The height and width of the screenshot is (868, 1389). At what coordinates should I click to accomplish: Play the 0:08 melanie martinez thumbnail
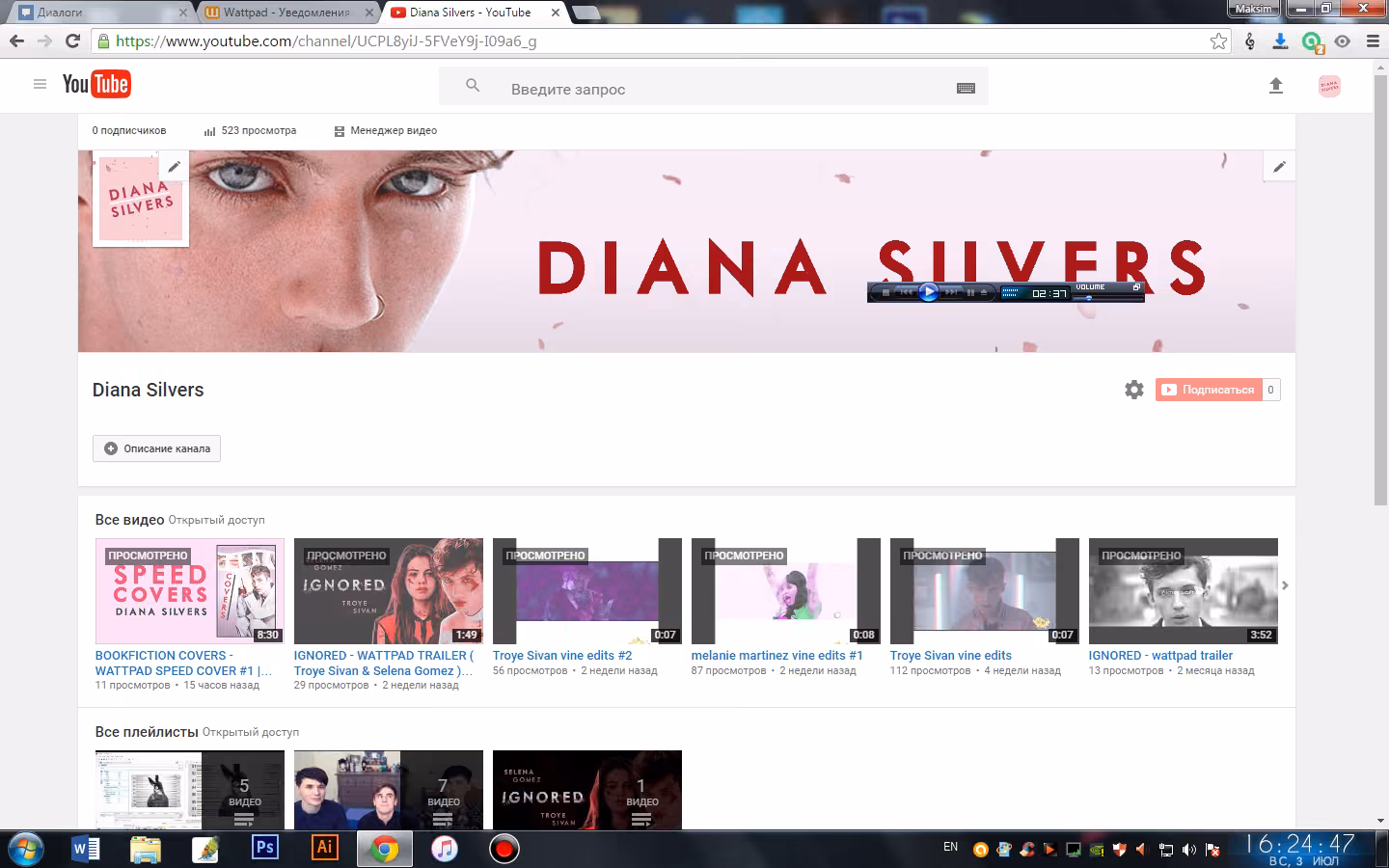(786, 591)
